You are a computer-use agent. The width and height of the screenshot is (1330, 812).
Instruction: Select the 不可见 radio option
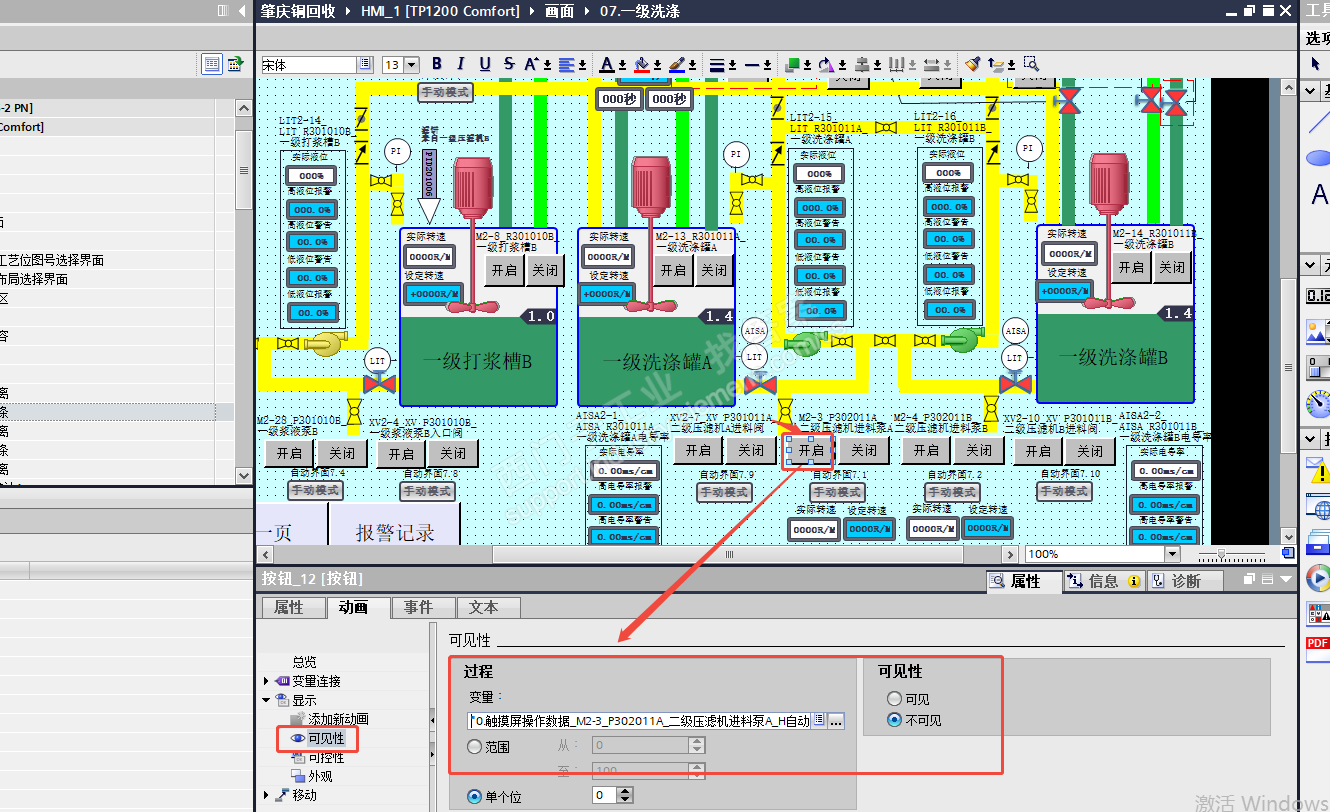pos(894,720)
